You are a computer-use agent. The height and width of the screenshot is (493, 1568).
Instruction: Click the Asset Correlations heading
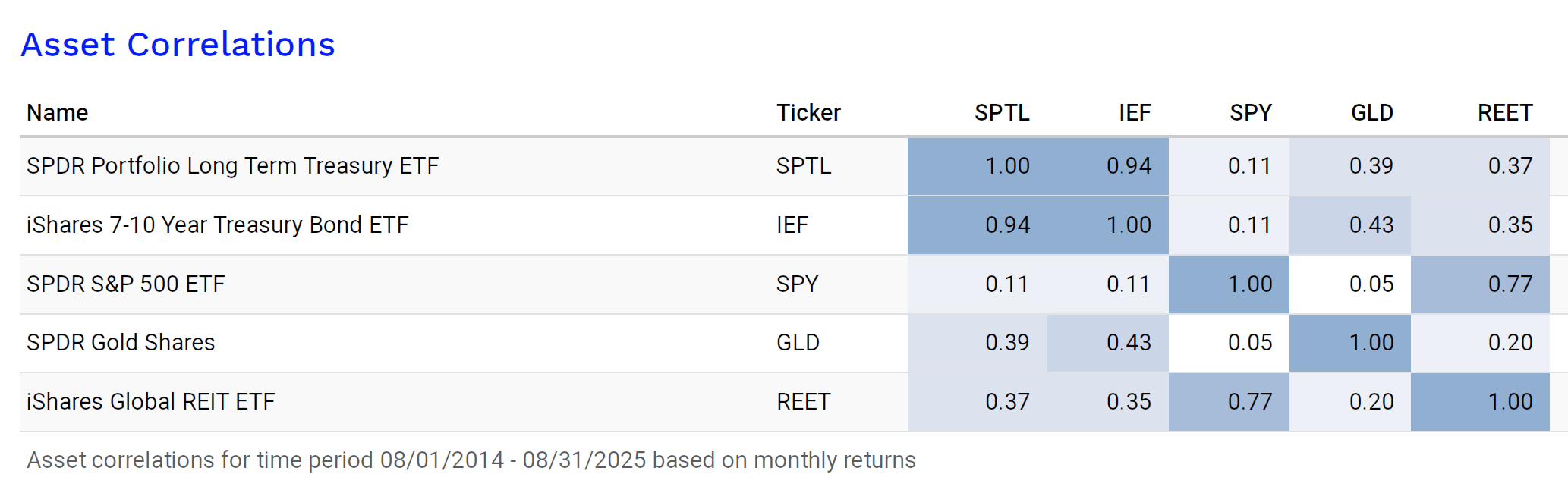point(178,45)
